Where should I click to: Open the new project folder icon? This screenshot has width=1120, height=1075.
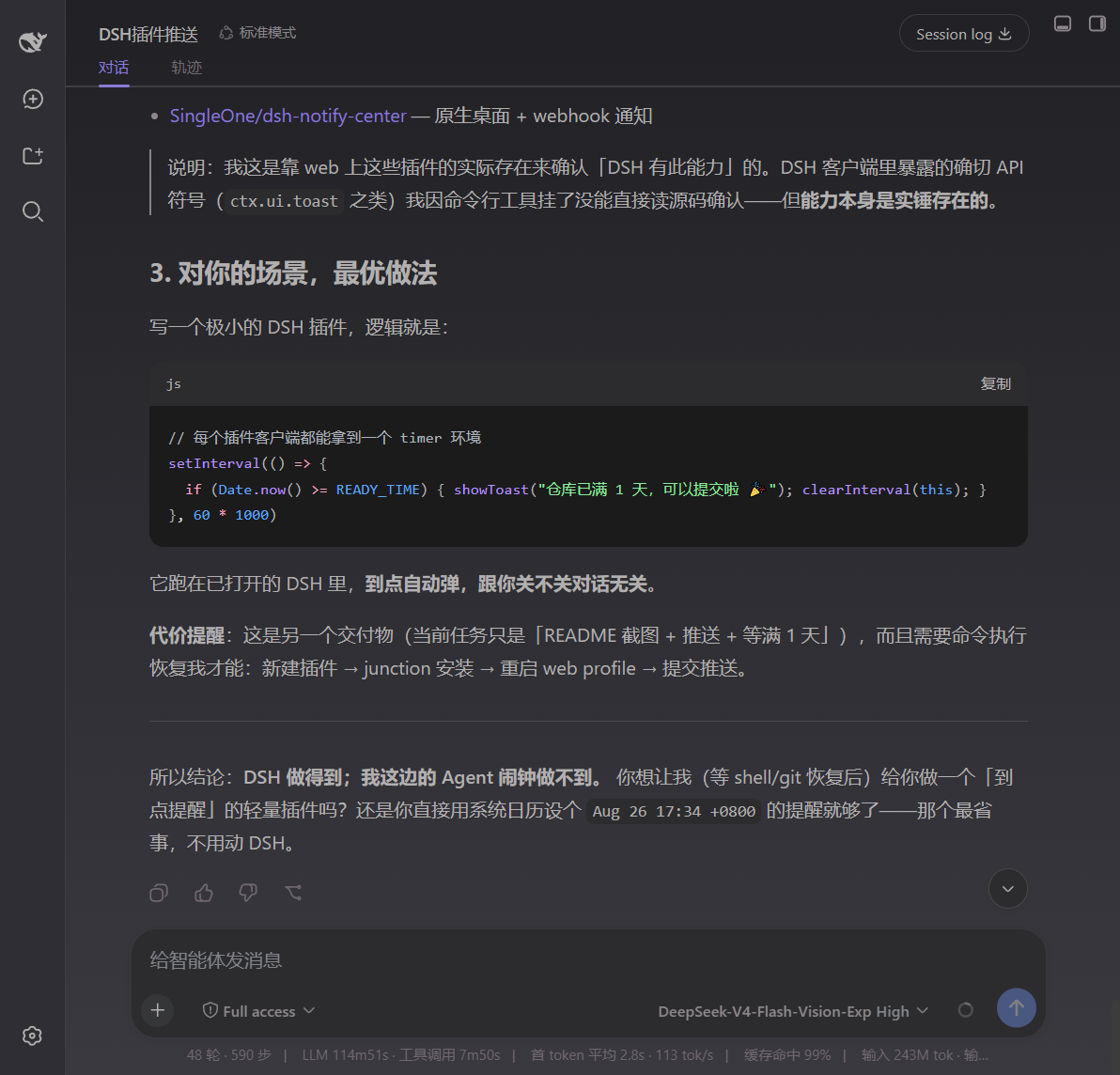point(32,156)
